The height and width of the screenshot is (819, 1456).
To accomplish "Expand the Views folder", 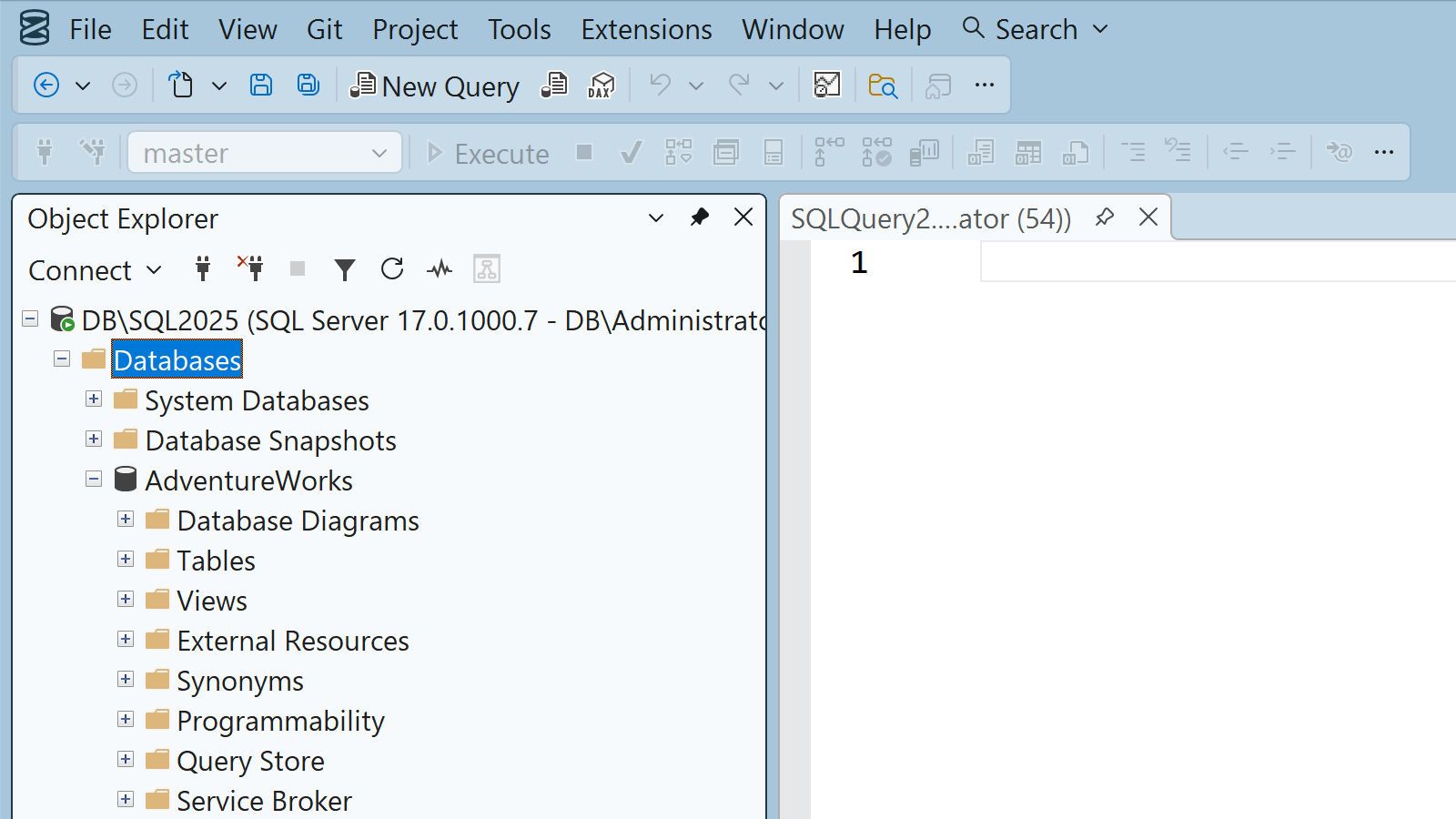I will pyautogui.click(x=126, y=600).
